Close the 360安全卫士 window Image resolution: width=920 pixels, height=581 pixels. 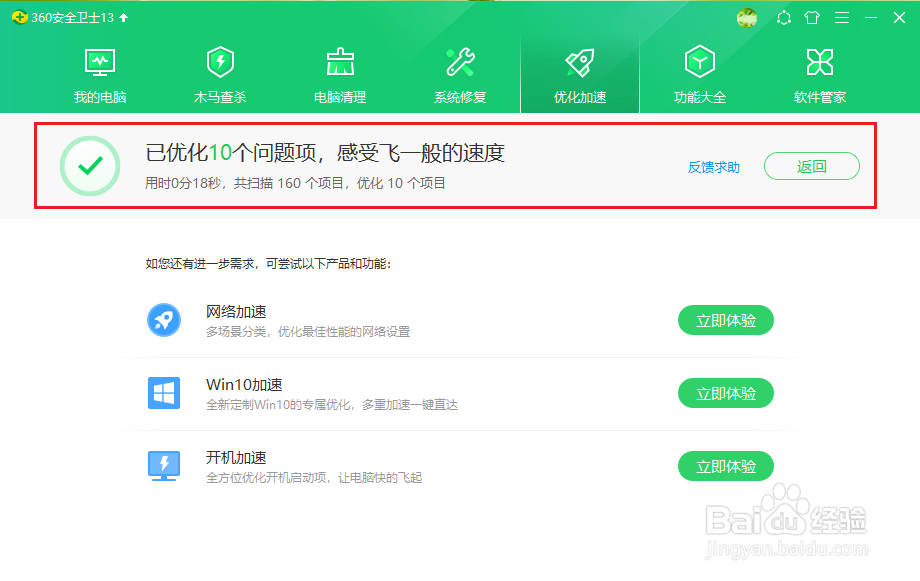point(899,18)
